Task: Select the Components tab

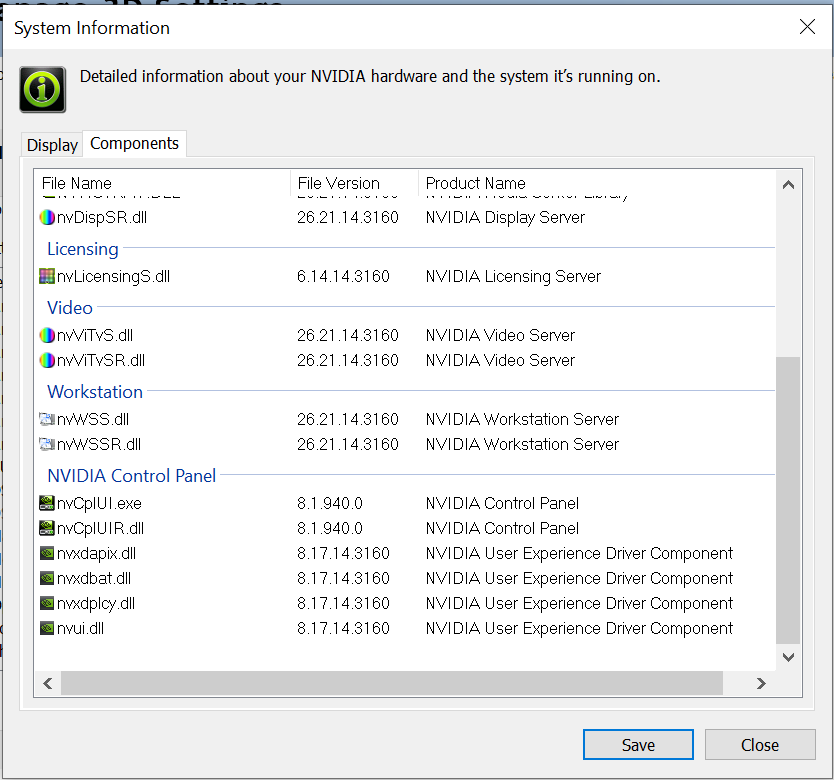Action: (135, 143)
